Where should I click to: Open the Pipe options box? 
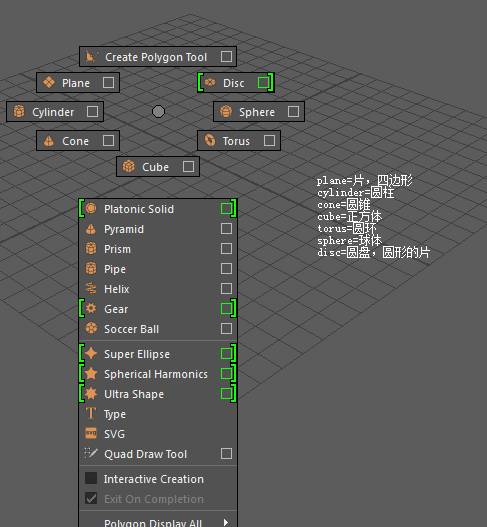(x=226, y=268)
